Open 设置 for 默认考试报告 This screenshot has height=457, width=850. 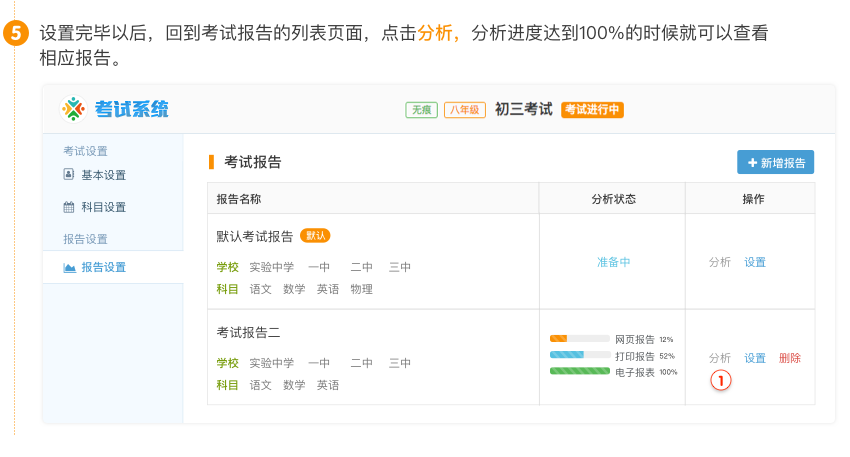pos(755,262)
